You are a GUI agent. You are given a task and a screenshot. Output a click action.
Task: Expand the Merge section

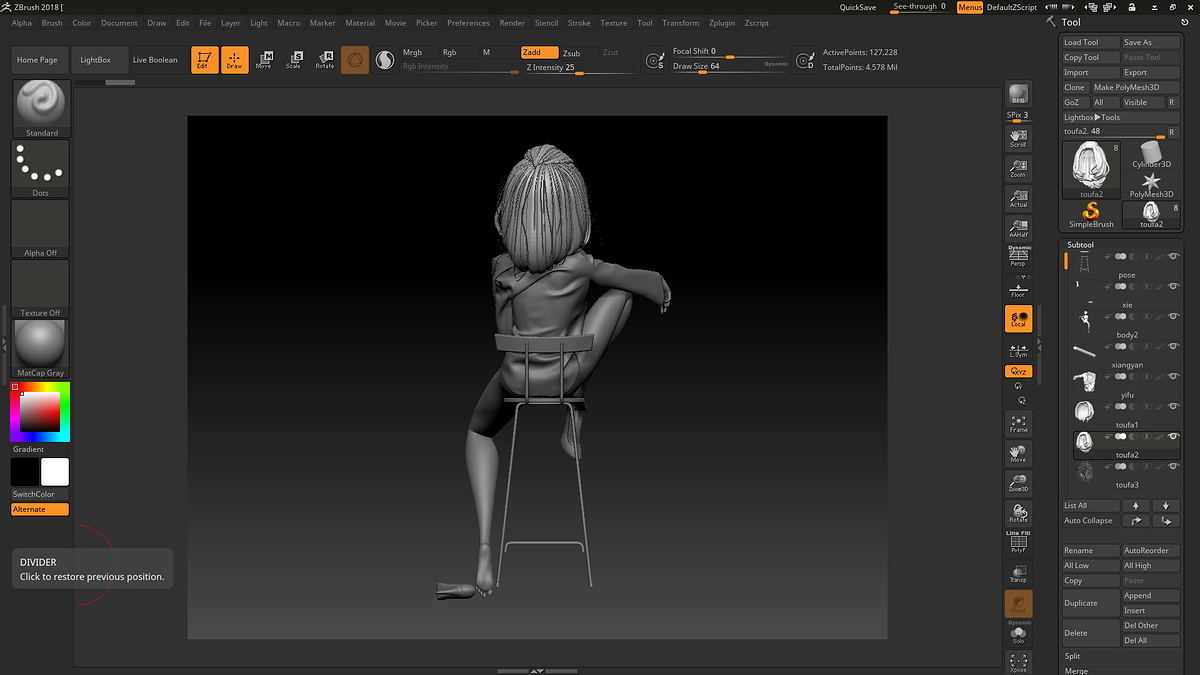pyautogui.click(x=1076, y=671)
